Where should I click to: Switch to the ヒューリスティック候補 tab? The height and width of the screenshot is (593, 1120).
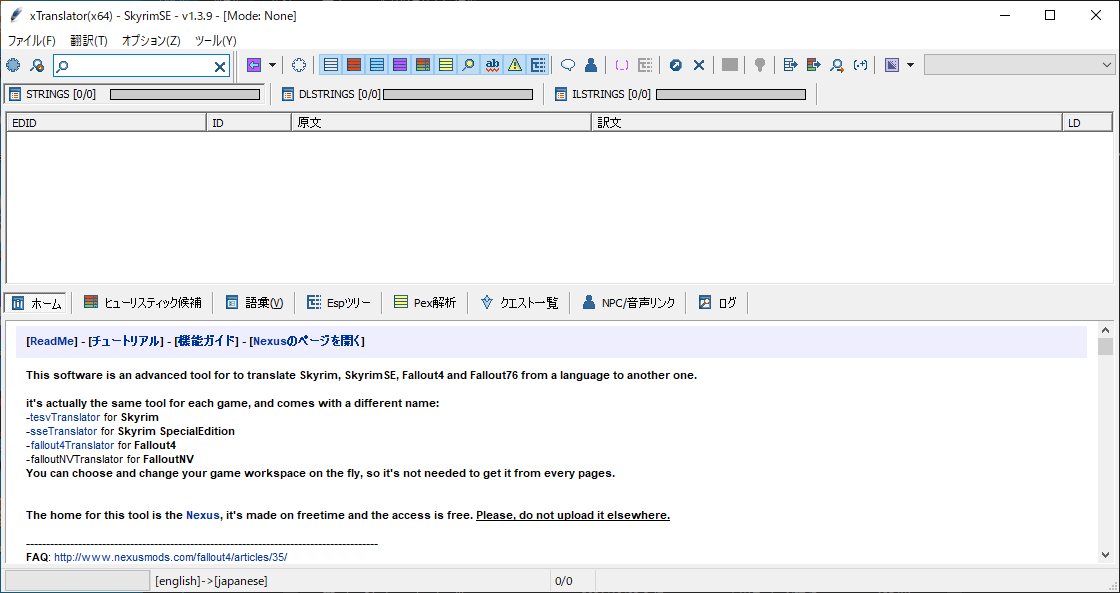pos(142,303)
